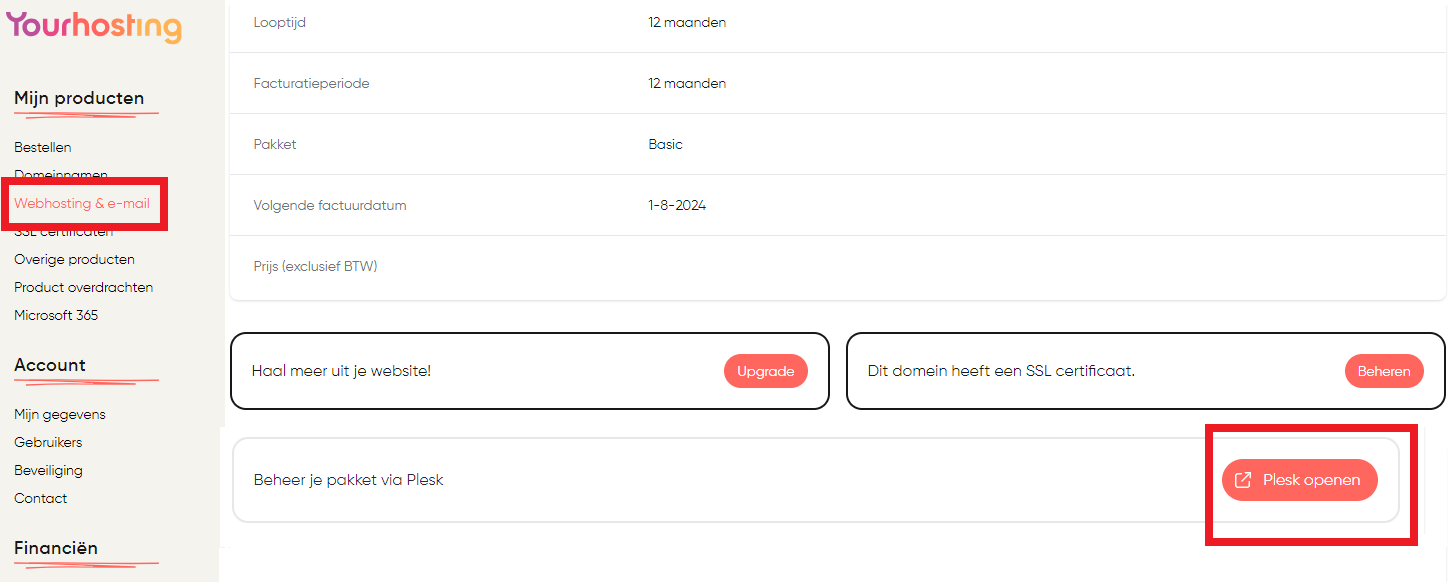Open Plesk via the Plesk openen button
The width and height of the screenshot is (1455, 582).
(x=1299, y=480)
